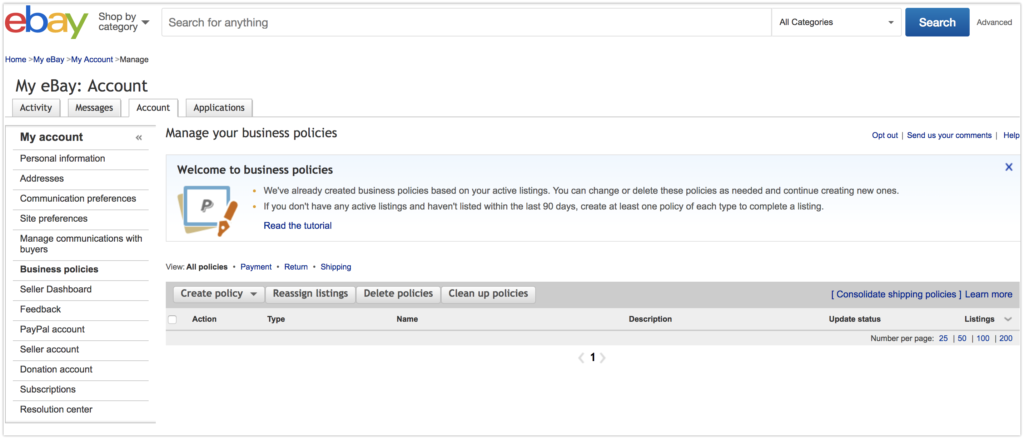1024x439 pixels.
Task: Collapse My account sidebar with double chevron
Action: click(x=138, y=138)
